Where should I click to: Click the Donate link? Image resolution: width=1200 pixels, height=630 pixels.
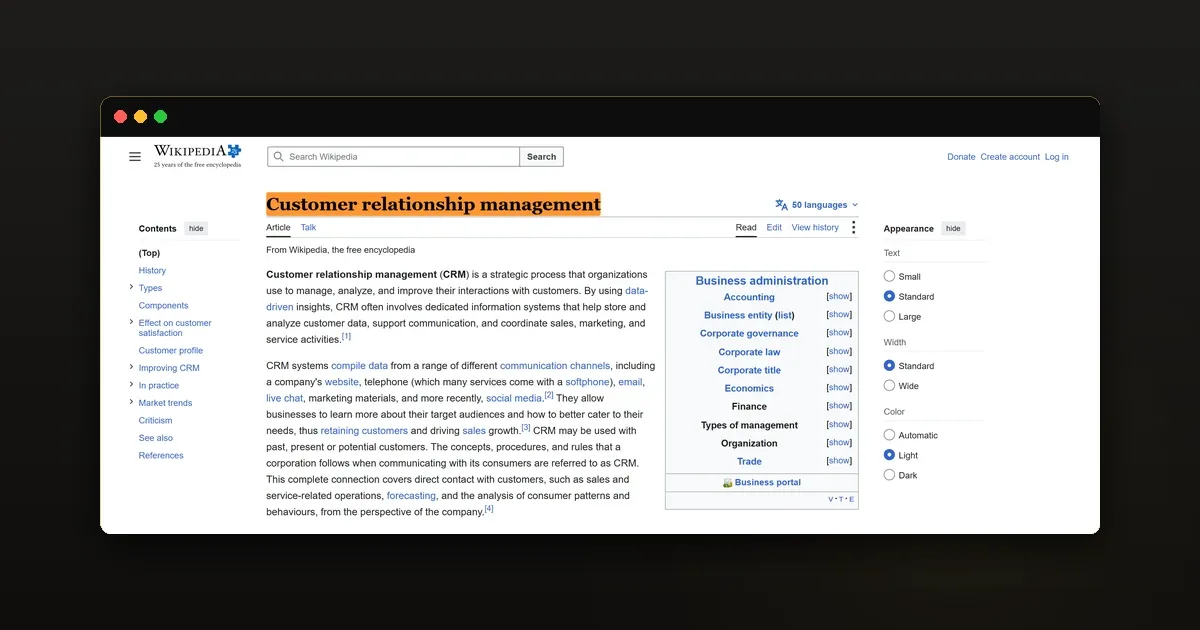[961, 157]
